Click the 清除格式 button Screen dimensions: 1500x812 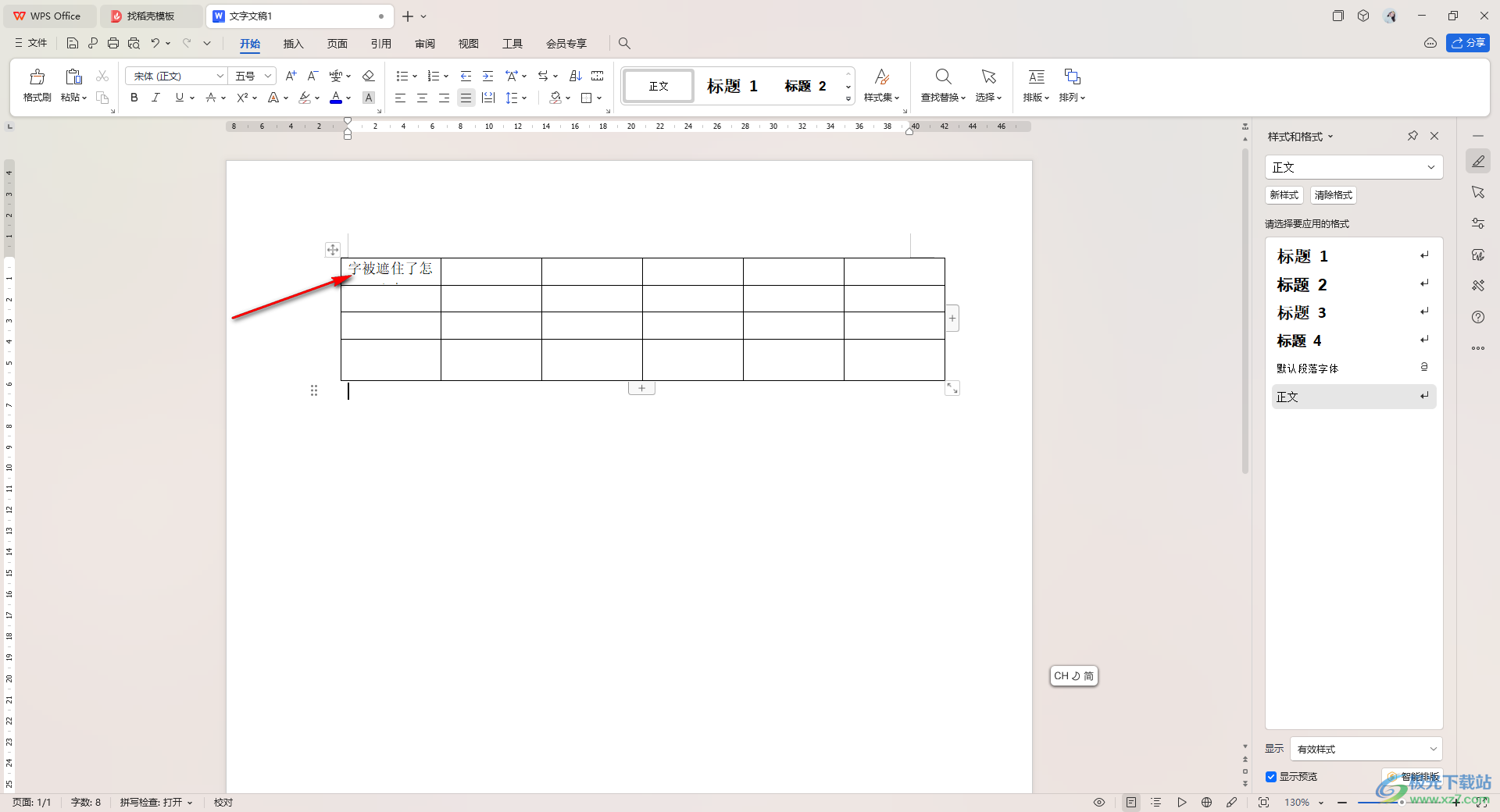[x=1333, y=195]
